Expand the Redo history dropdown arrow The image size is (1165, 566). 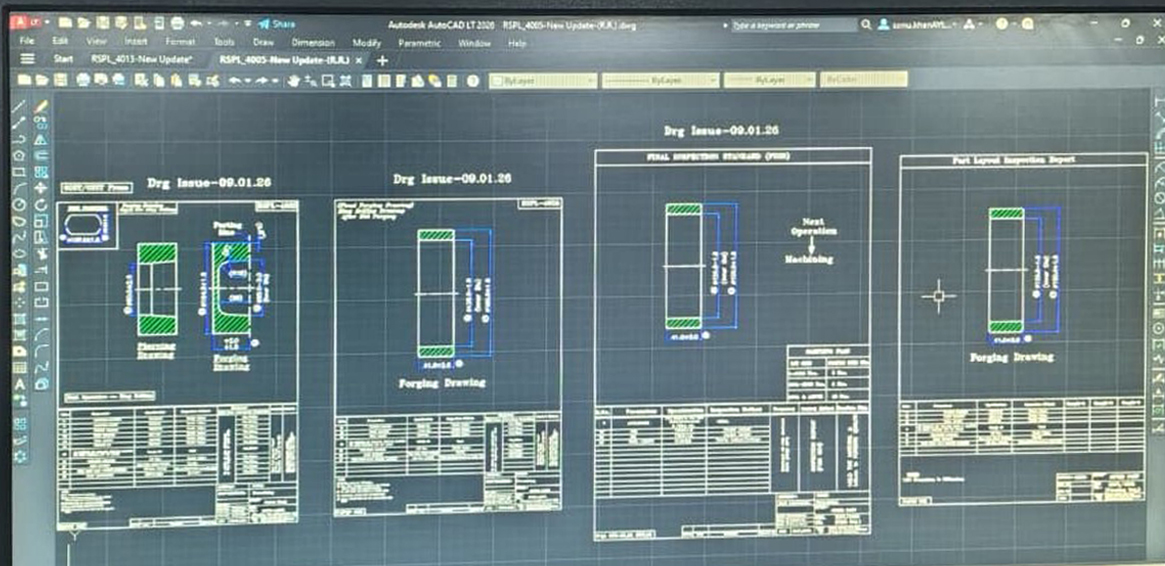(275, 79)
